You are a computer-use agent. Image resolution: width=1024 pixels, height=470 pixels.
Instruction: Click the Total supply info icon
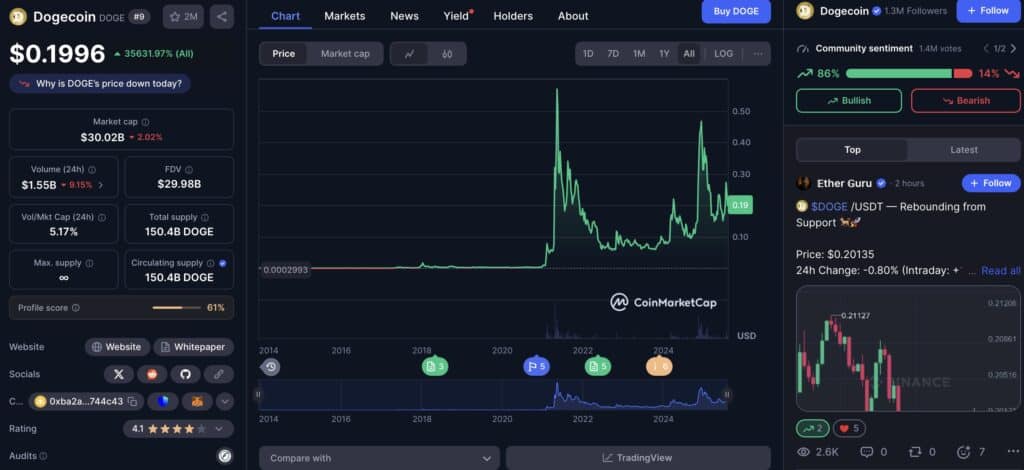[205, 217]
